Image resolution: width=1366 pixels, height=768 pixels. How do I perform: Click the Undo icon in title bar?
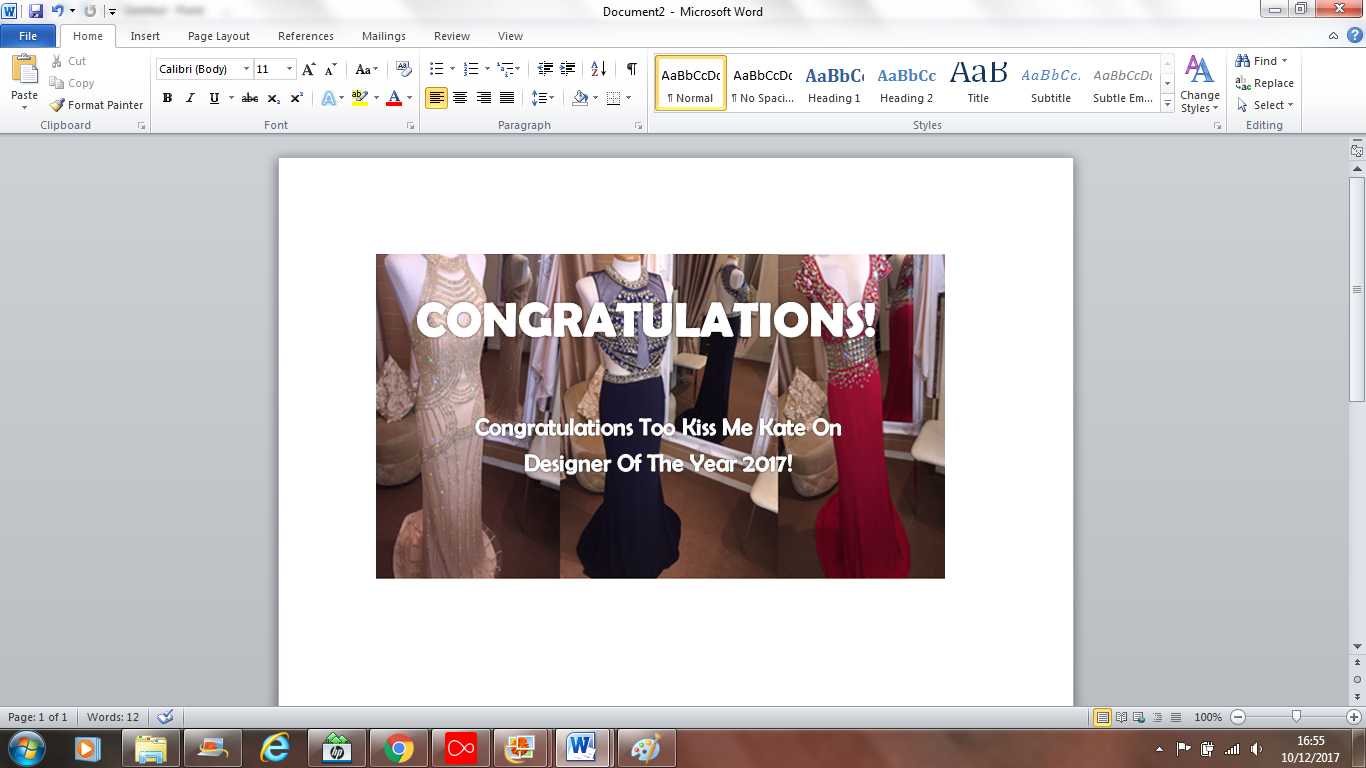click(x=58, y=11)
